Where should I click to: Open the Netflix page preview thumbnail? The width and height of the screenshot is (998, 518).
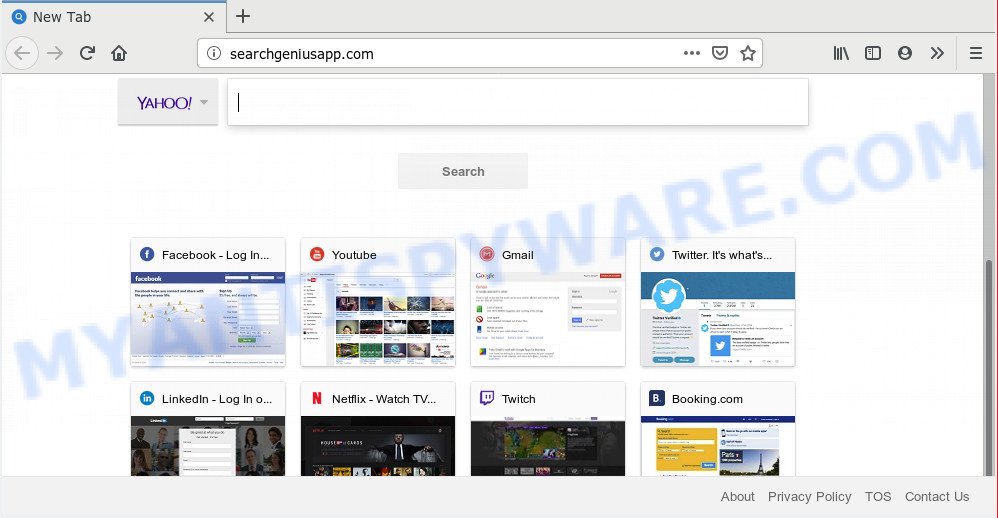click(378, 446)
